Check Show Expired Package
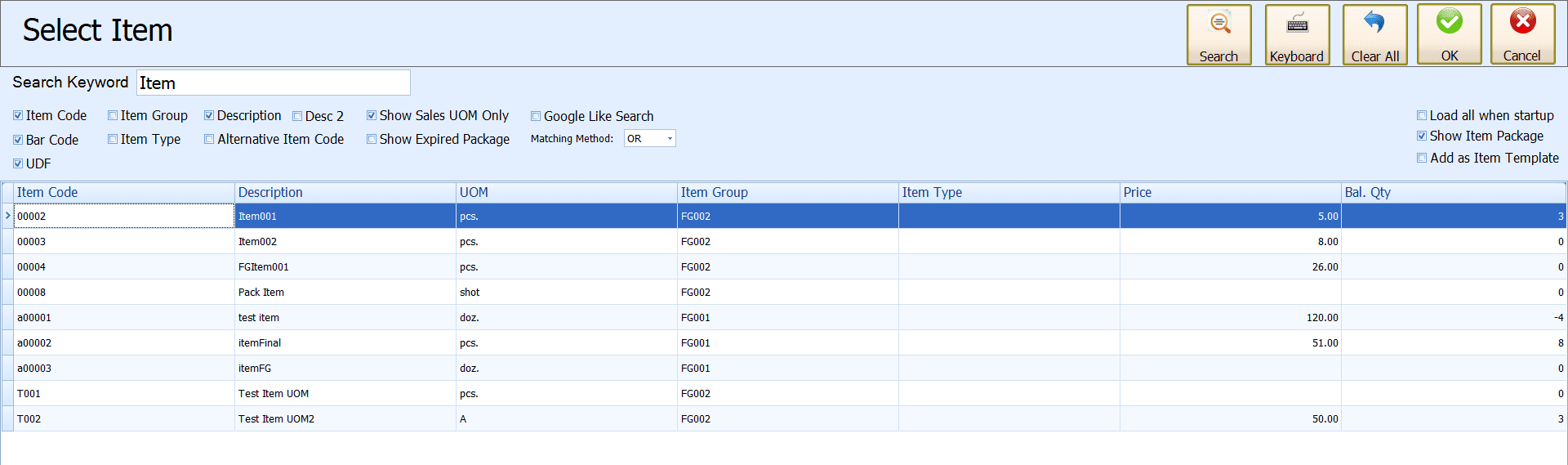The height and width of the screenshot is (465, 1568). pos(372,140)
